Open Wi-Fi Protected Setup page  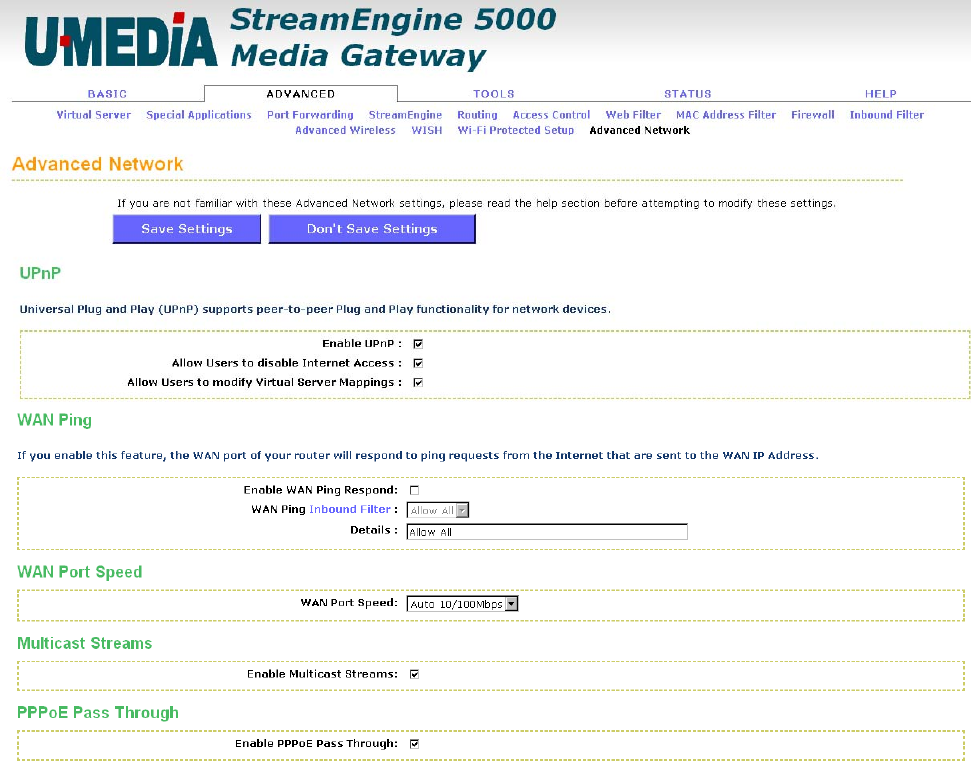tap(516, 130)
